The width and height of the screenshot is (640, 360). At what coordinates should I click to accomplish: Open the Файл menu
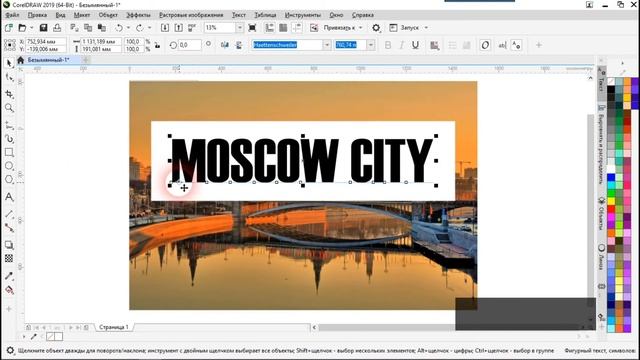[x=12, y=15]
